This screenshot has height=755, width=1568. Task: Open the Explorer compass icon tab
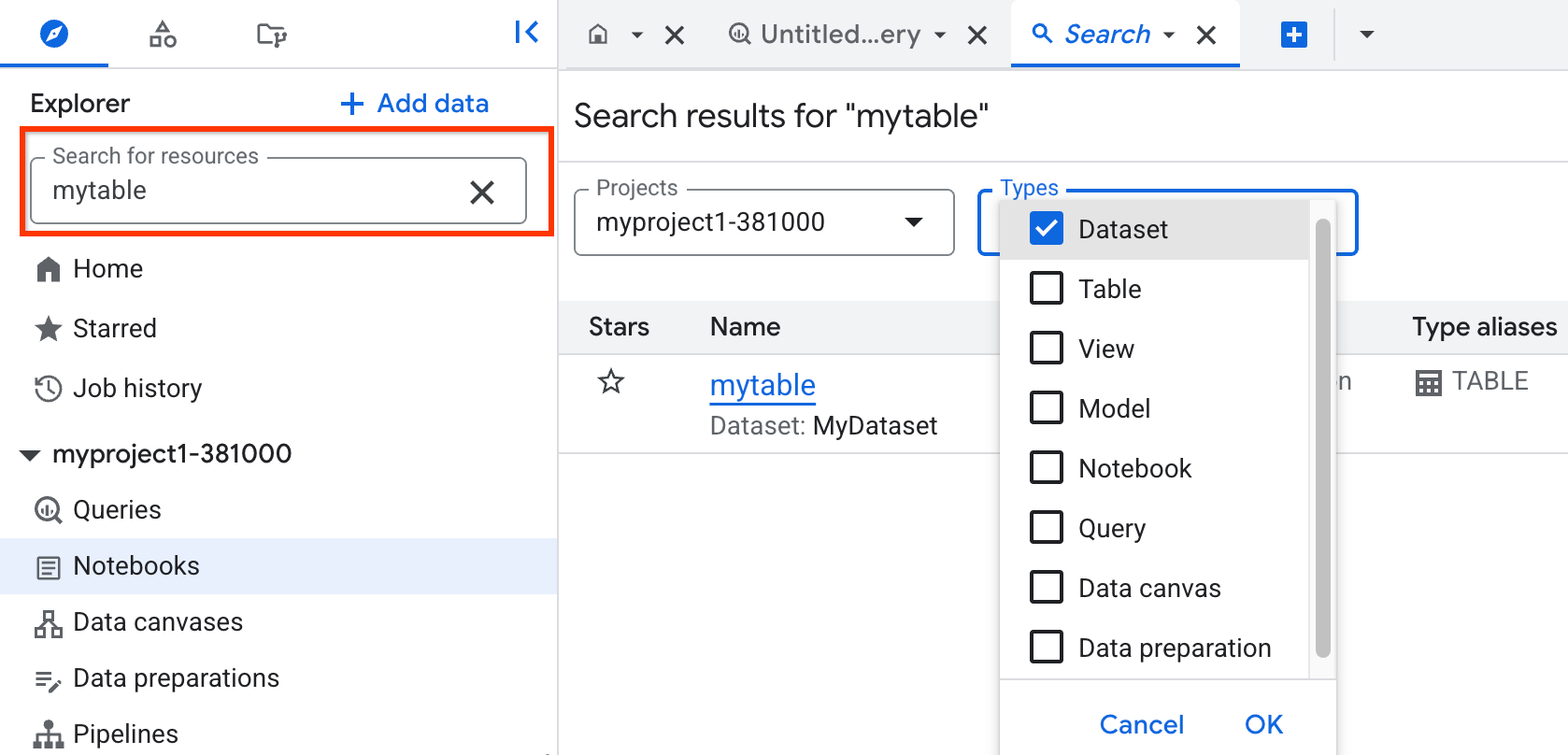coord(54,35)
